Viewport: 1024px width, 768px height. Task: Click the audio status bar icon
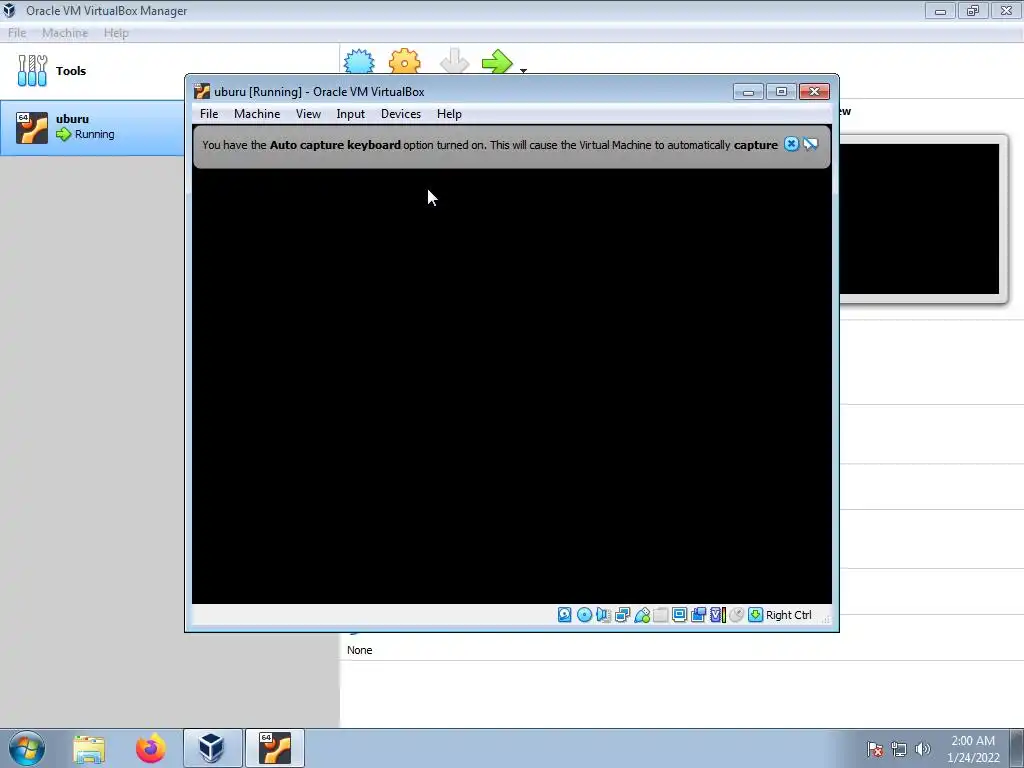(603, 615)
